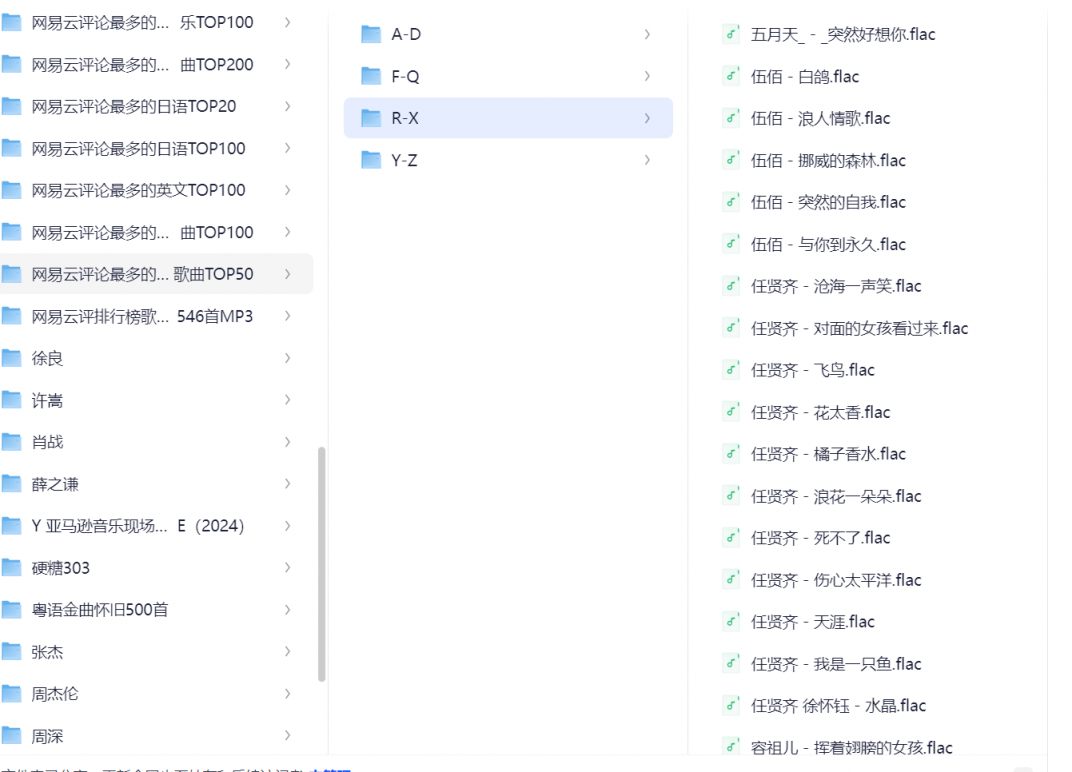
Task: Expand the 许嵩 folder arrow
Action: point(287,400)
